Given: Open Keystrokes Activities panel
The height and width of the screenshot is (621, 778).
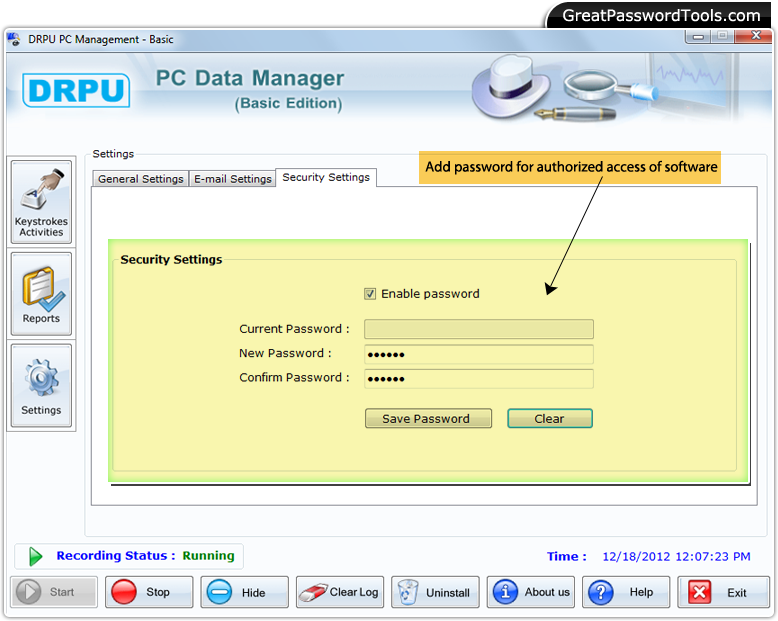Looking at the screenshot, I should 41,201.
